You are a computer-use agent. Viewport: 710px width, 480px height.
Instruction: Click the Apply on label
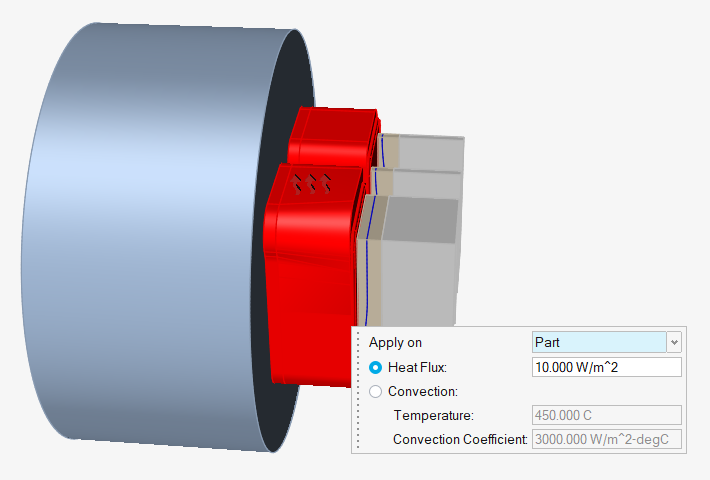(x=395, y=343)
